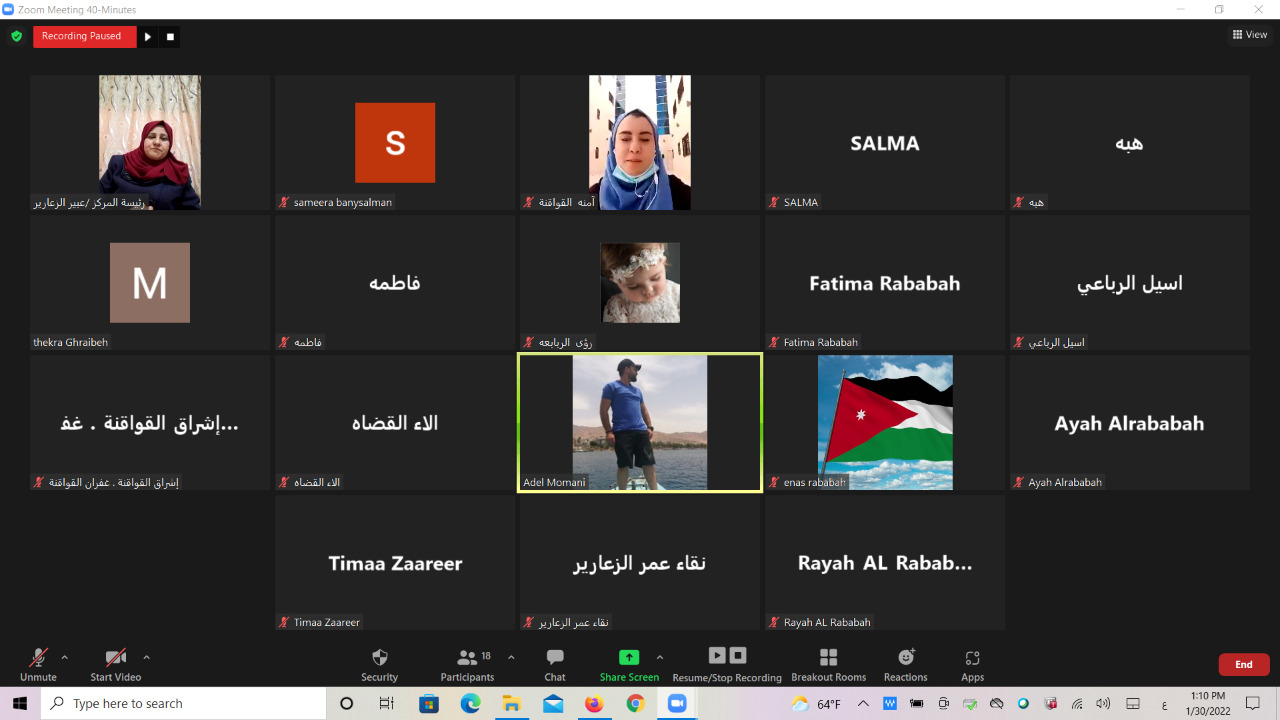Start Video with the camera button
Image resolution: width=1280 pixels, height=720 pixels.
pos(116,664)
